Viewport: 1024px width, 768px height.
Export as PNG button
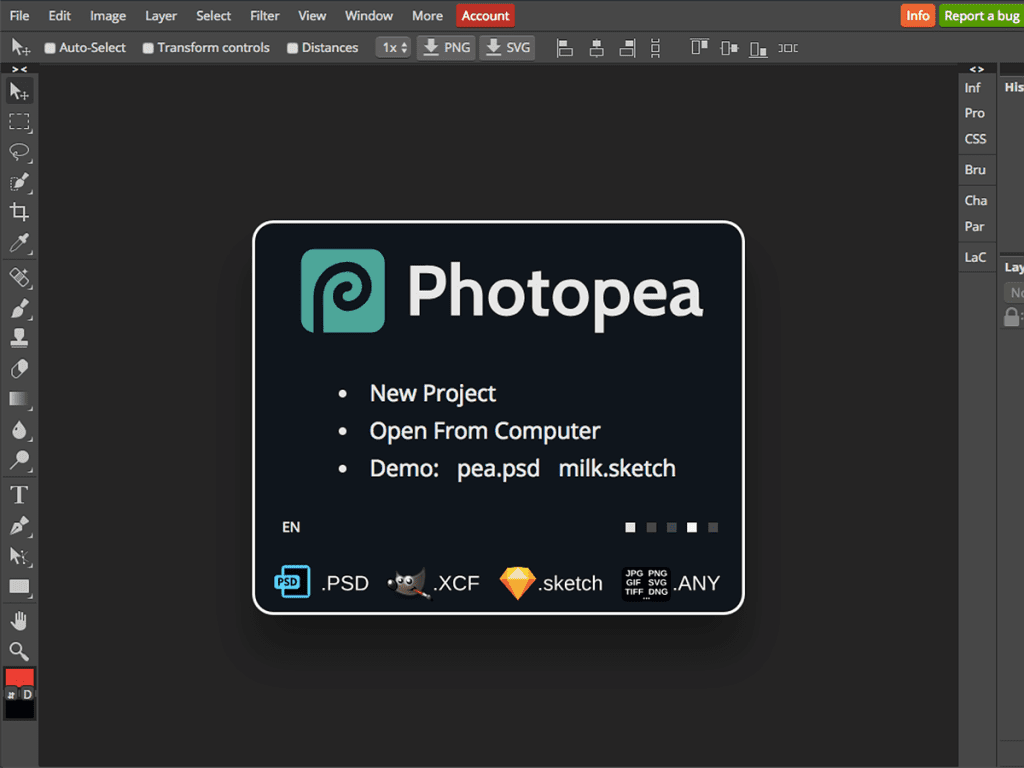447,48
